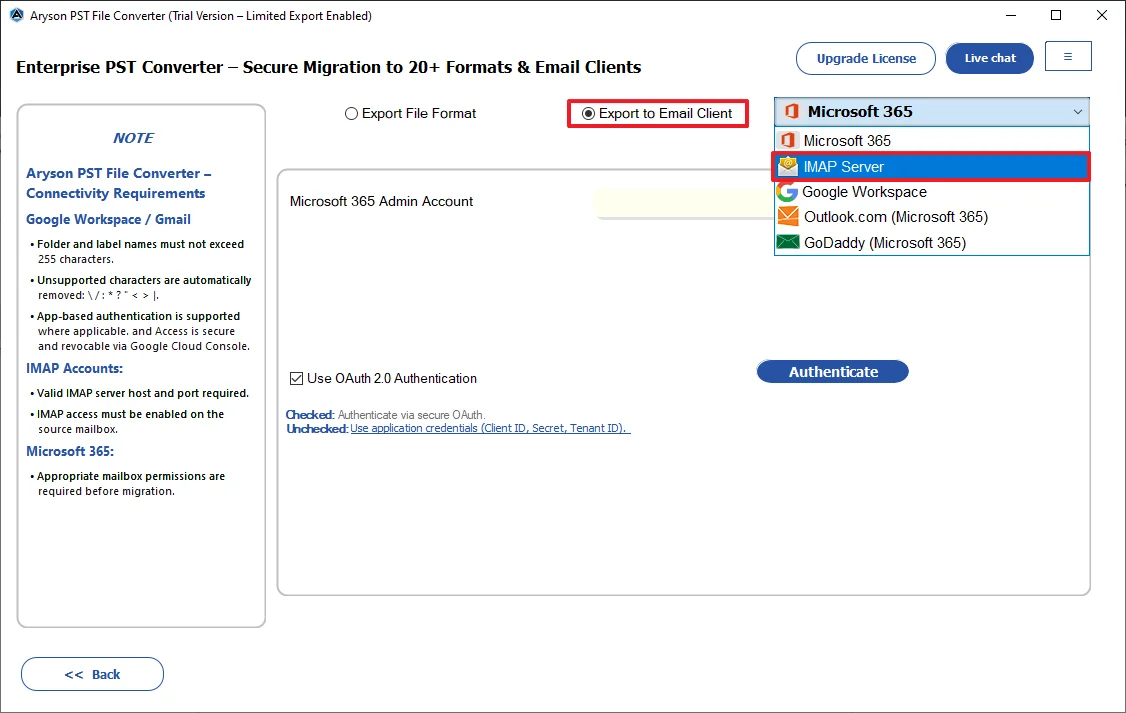Click the Microsoft 365: heading in notes
Viewport: 1126px width, 713px height.
tap(70, 451)
